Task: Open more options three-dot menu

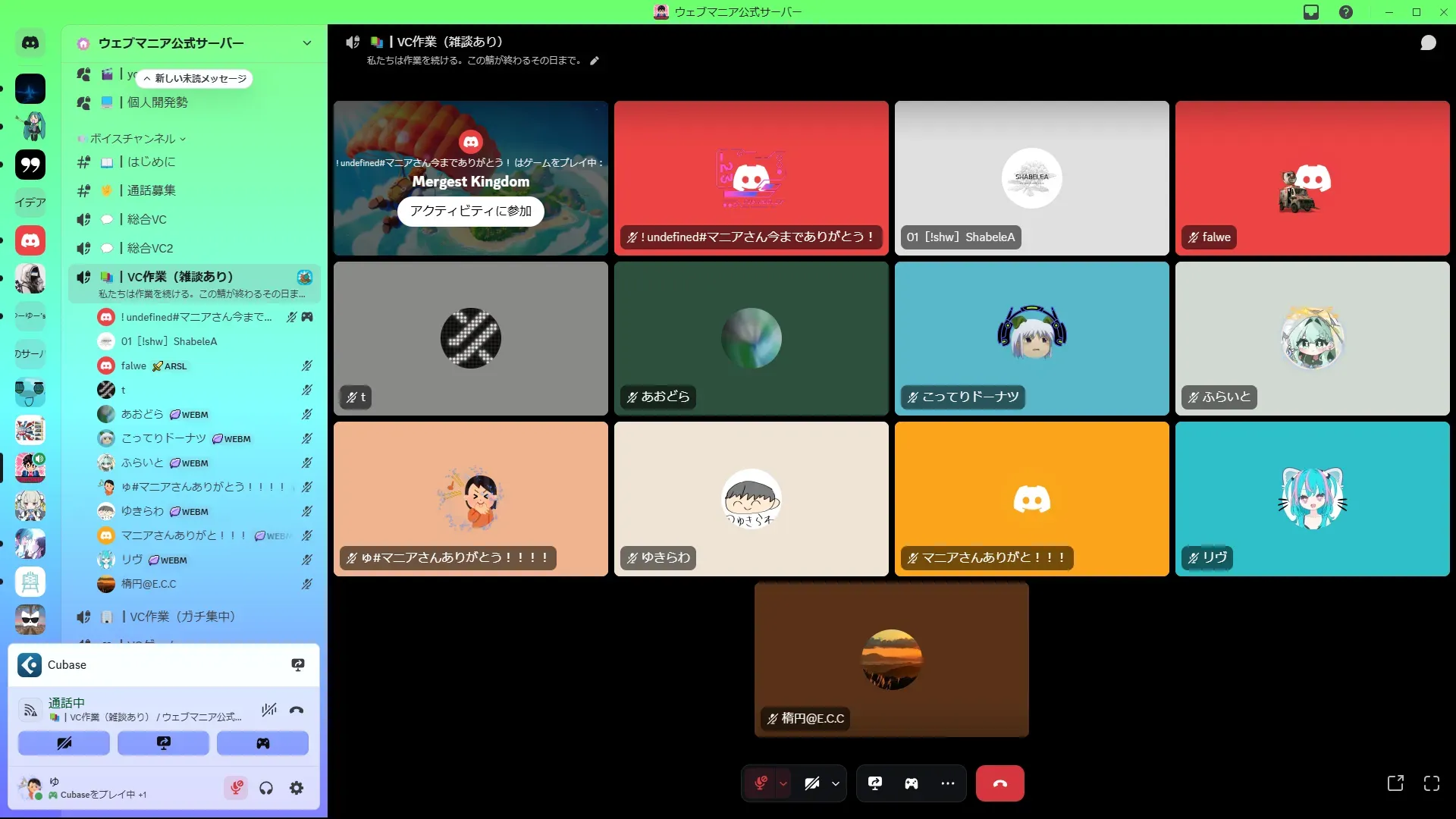Action: point(948,783)
